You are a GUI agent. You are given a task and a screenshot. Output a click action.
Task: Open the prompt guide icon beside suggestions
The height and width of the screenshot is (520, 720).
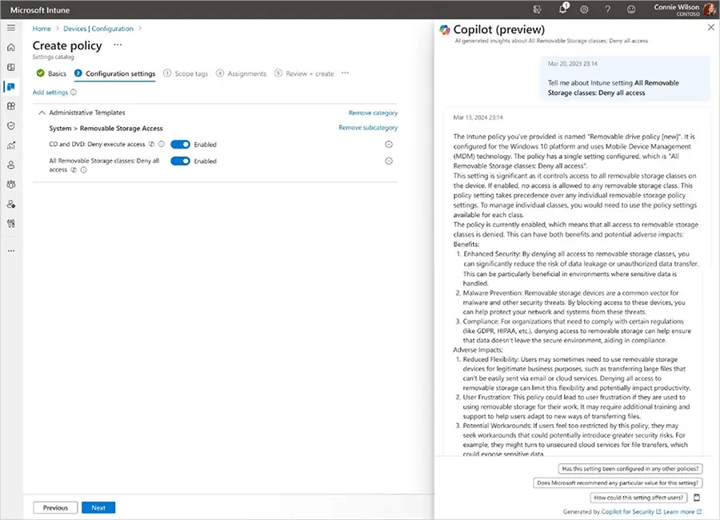697,497
